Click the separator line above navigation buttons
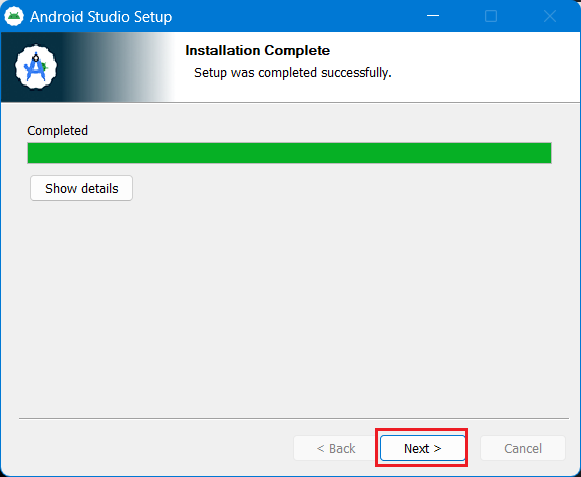 coord(294,418)
